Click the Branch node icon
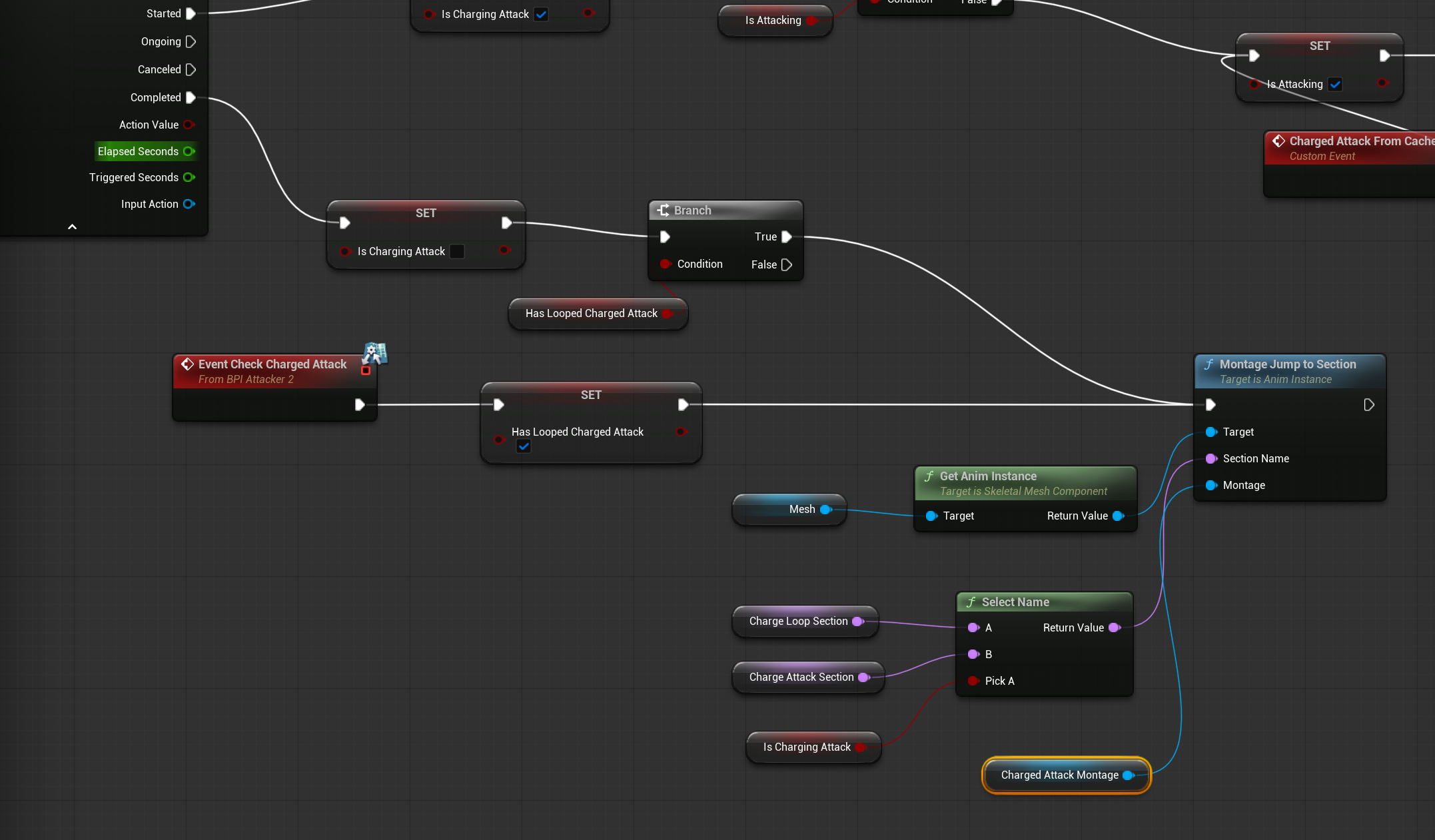 (663, 210)
